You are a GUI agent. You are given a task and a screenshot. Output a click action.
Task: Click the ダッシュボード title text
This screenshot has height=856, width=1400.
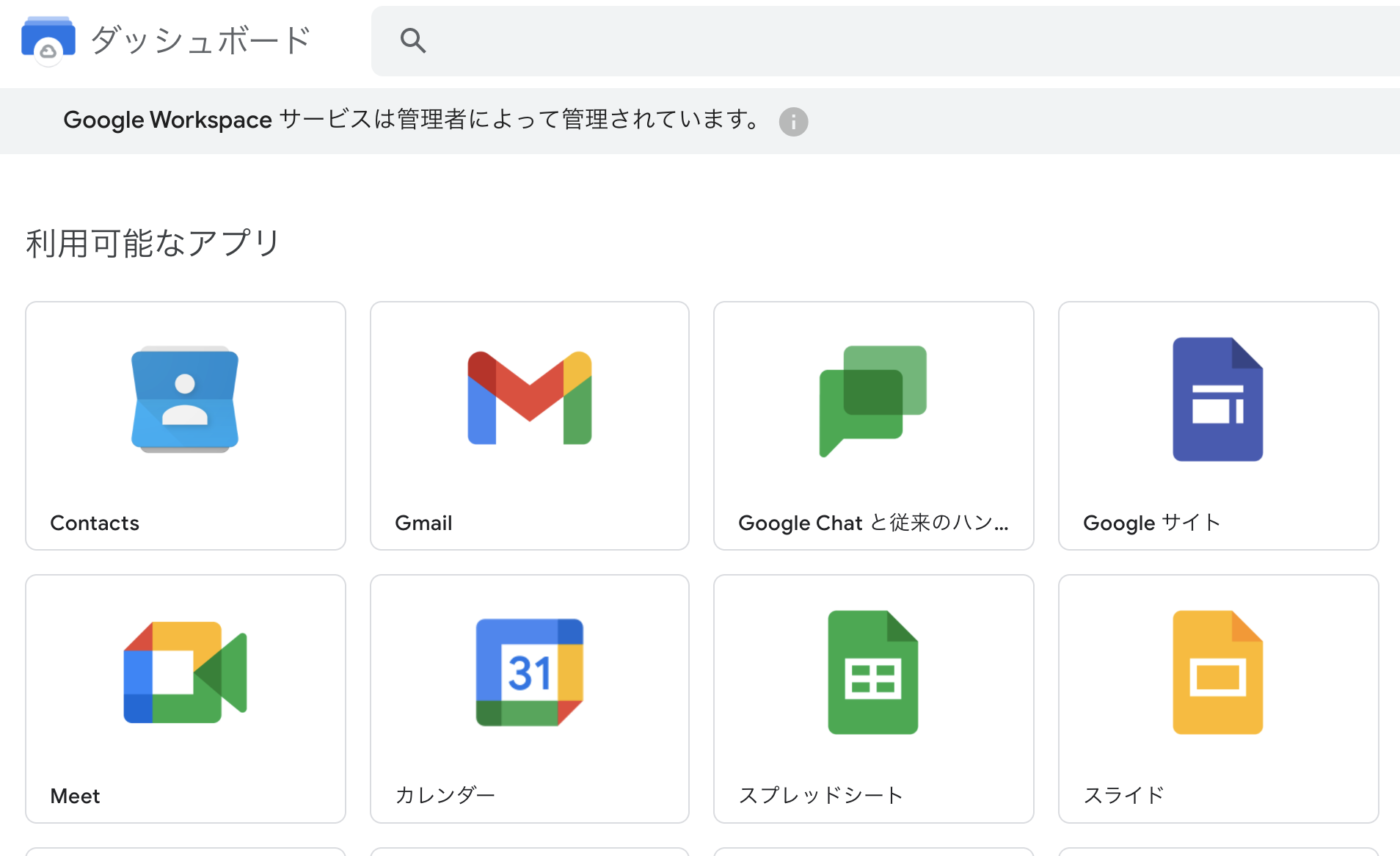(x=201, y=40)
